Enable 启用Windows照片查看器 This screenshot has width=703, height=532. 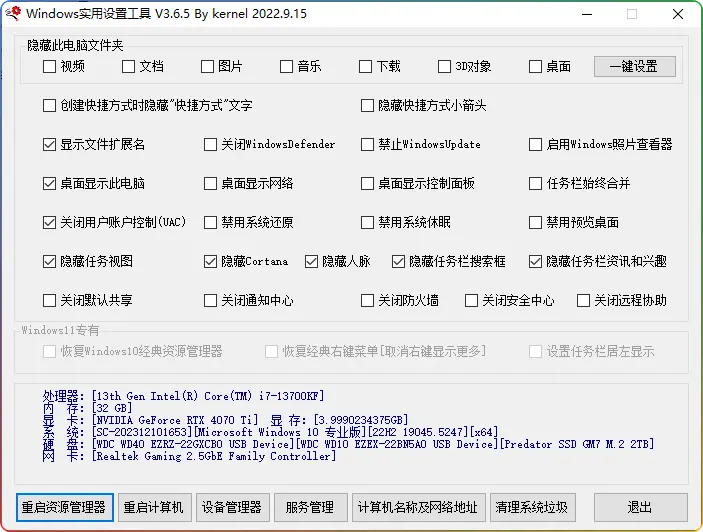(535, 144)
